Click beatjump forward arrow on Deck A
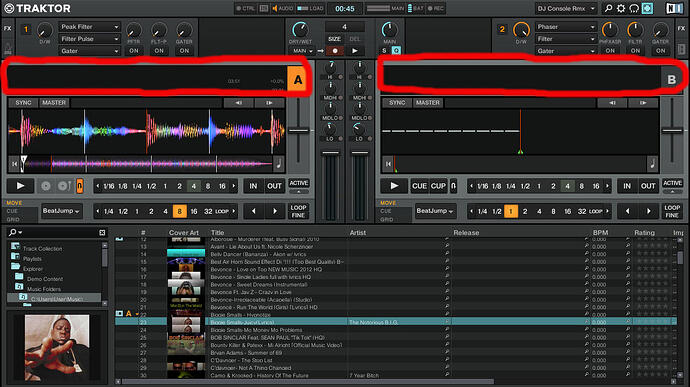This screenshot has height=387, width=690. point(275,211)
